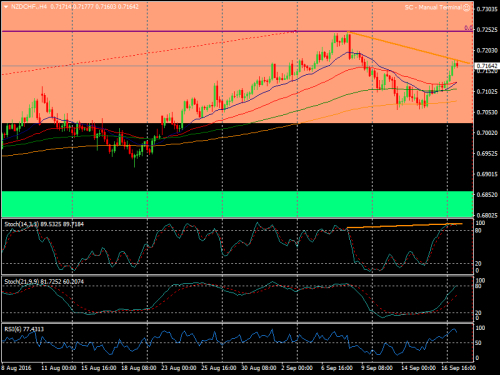Select the purple horizontal resistance line

pos(237,31)
